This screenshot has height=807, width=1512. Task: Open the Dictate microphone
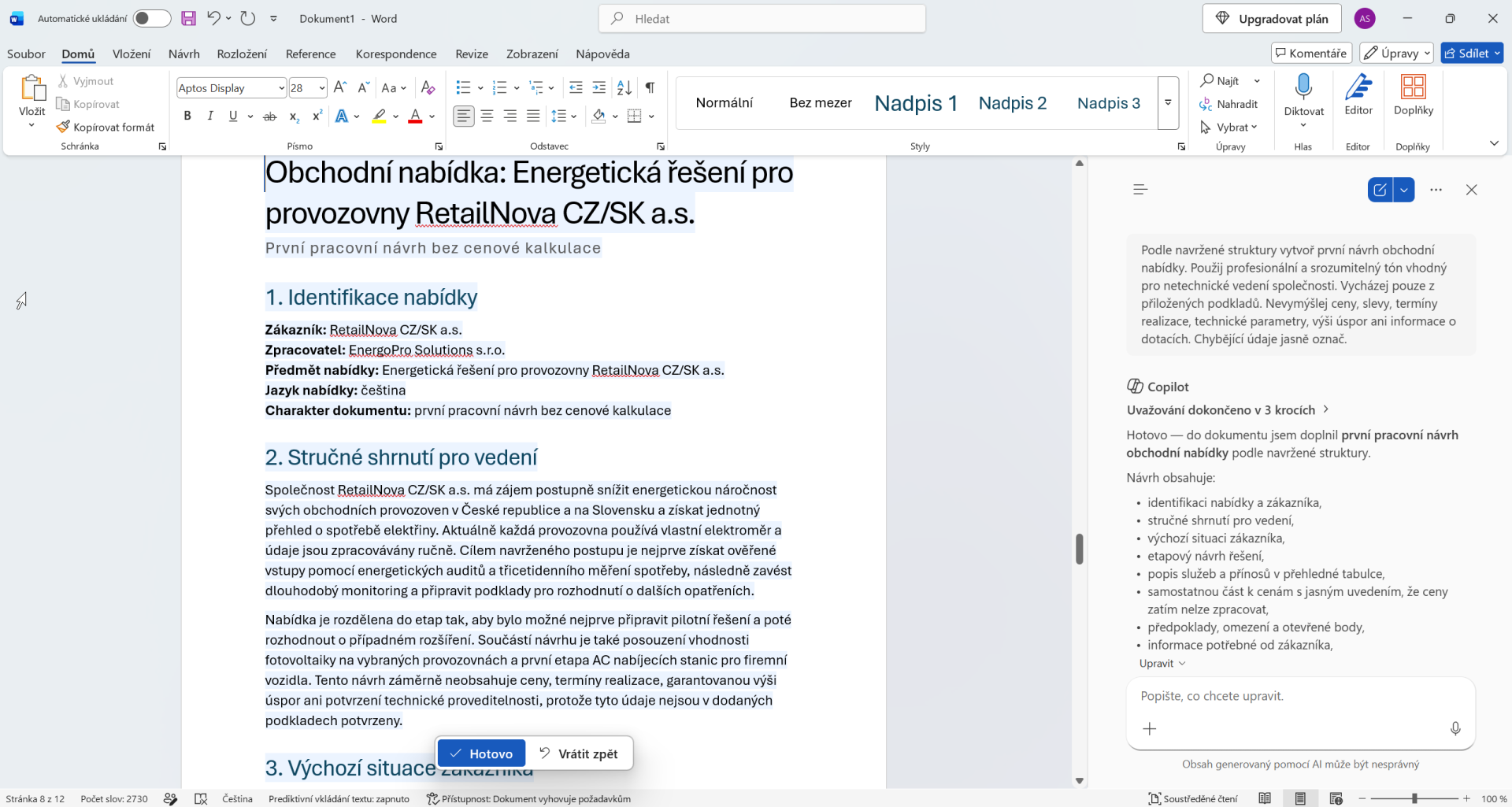click(x=1303, y=87)
